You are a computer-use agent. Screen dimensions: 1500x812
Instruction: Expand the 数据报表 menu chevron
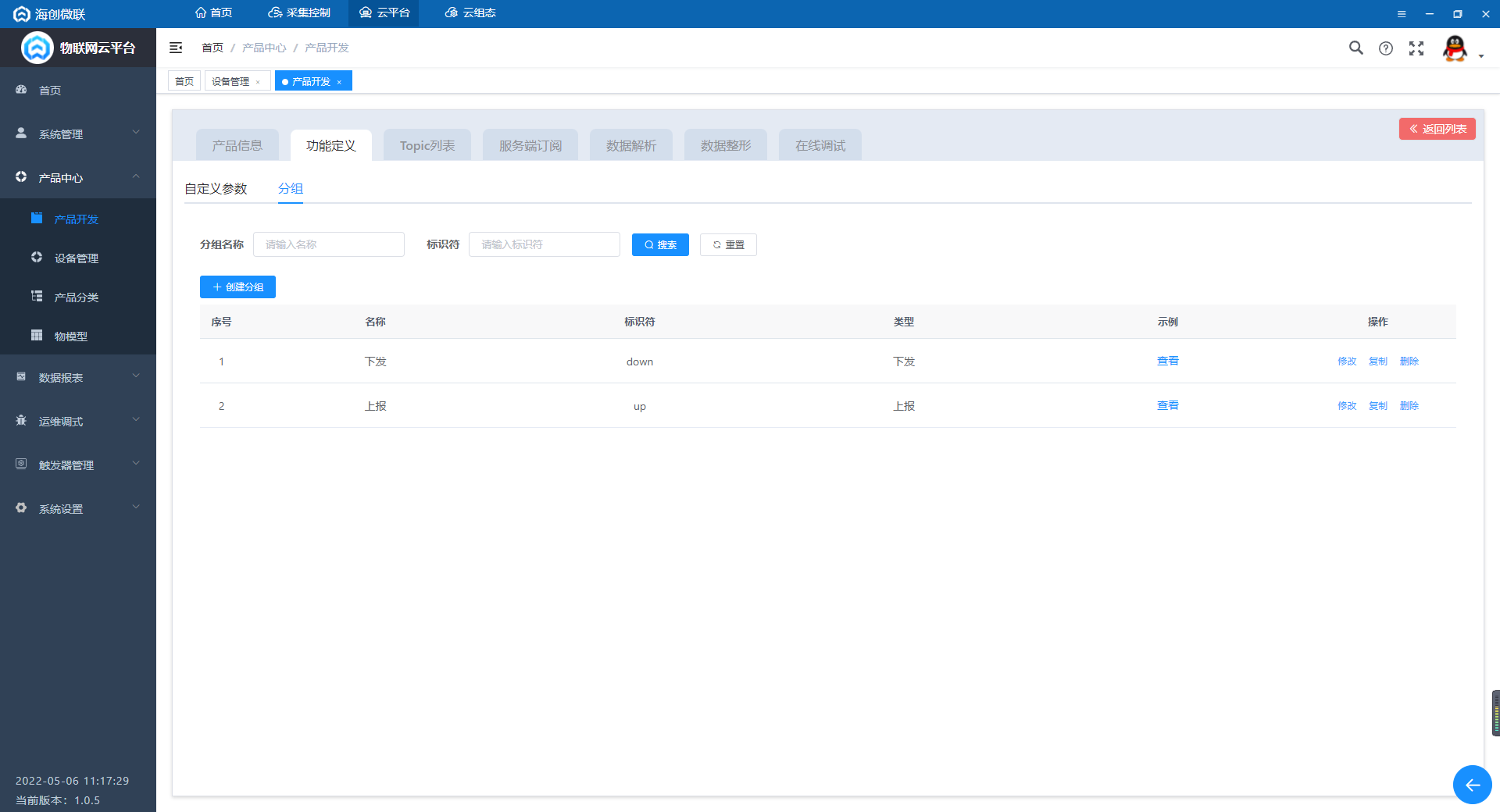pos(136,376)
